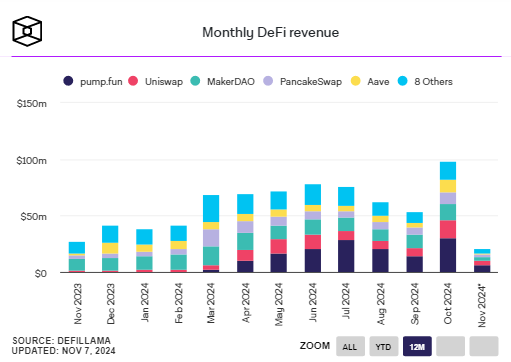The height and width of the screenshot is (362, 511).
Task: Select the 12M zoom button
Action: (x=417, y=346)
